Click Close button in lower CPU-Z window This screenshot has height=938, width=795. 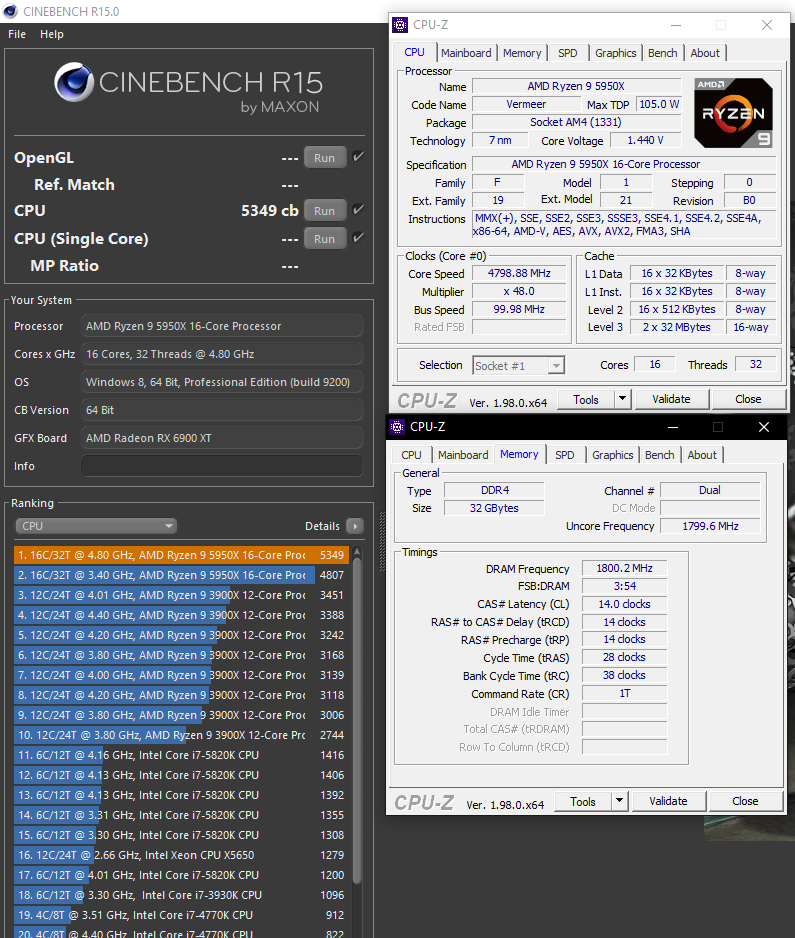click(745, 801)
